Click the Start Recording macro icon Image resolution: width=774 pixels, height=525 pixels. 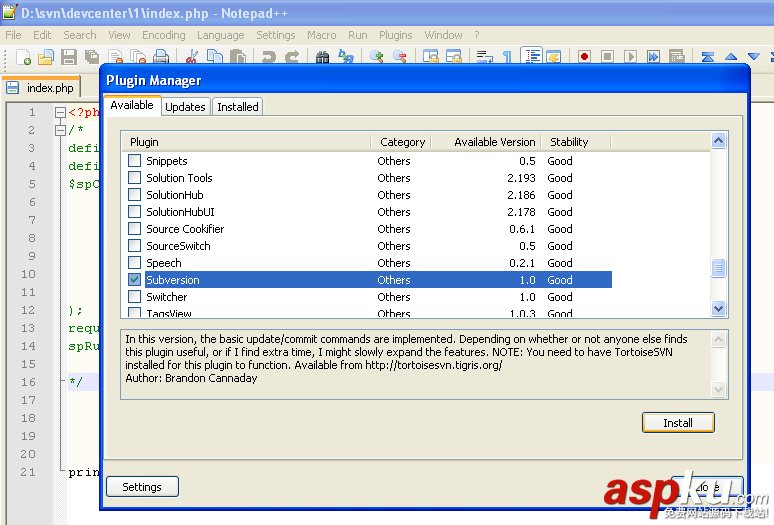coord(584,57)
